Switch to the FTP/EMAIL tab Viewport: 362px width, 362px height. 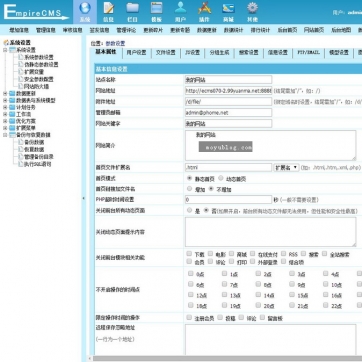308,53
